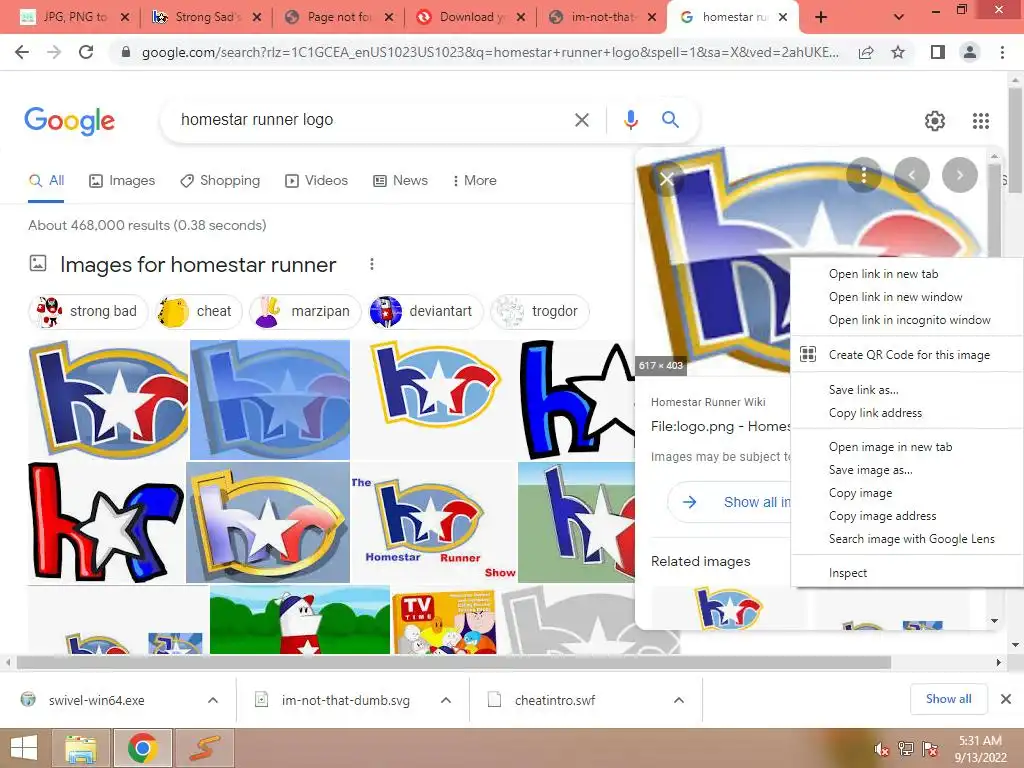
Task: Go to the next image in preview
Action: 959,175
